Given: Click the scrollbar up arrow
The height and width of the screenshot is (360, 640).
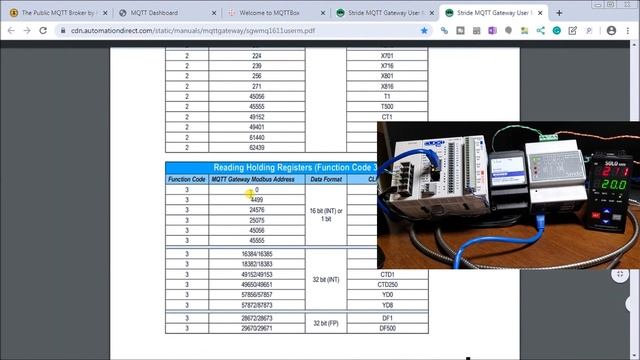Looking at the screenshot, I should pyautogui.click(x=634, y=44).
